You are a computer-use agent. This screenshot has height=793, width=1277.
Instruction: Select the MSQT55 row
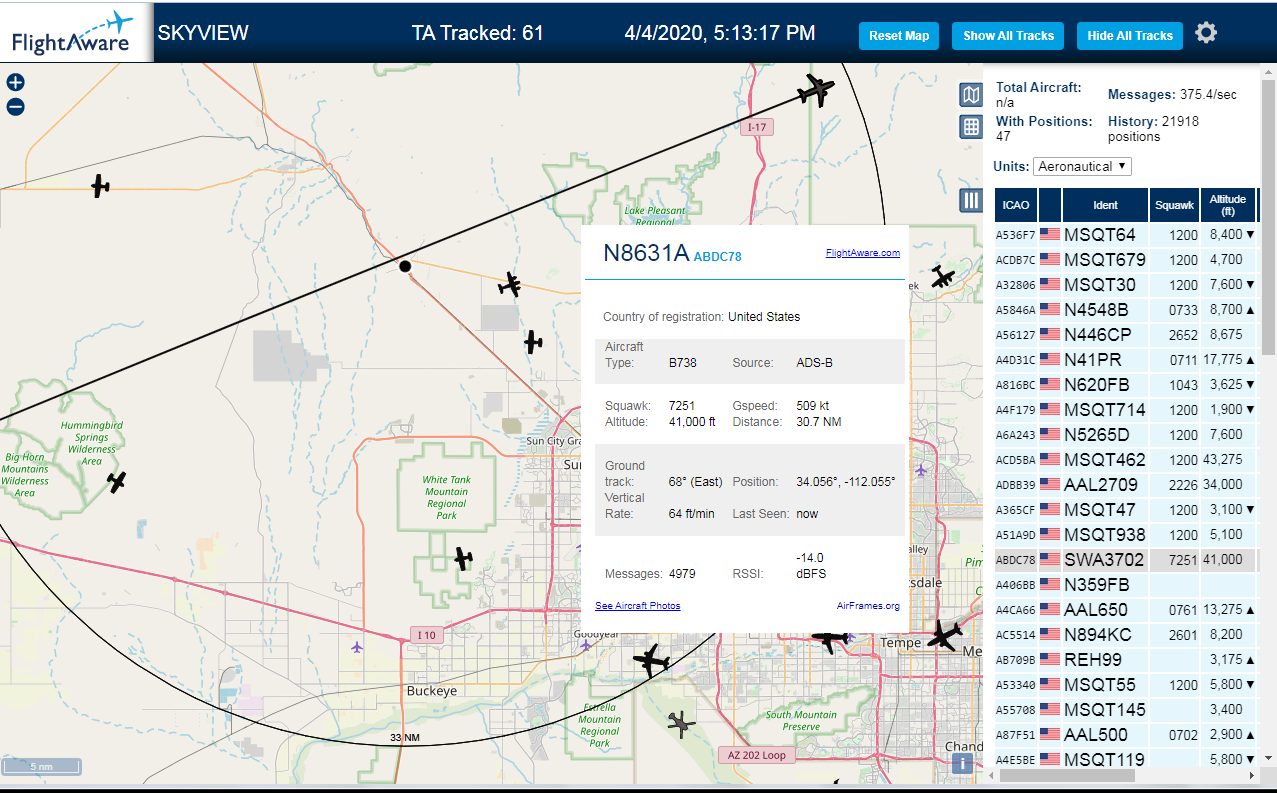click(1125, 685)
